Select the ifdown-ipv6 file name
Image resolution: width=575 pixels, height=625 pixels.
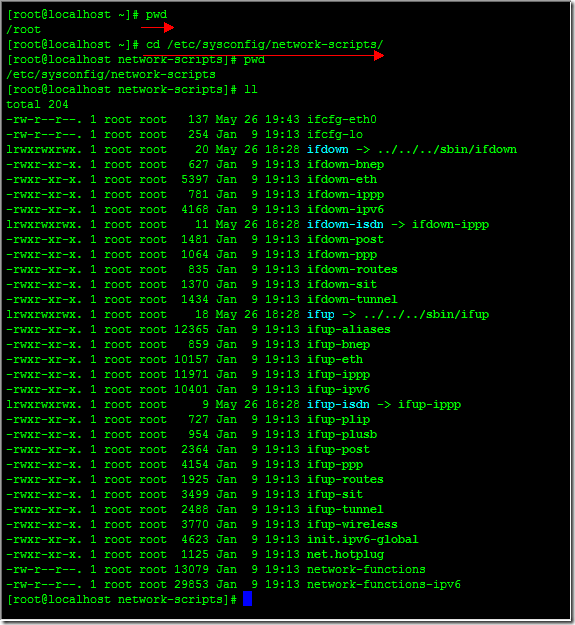(345, 210)
